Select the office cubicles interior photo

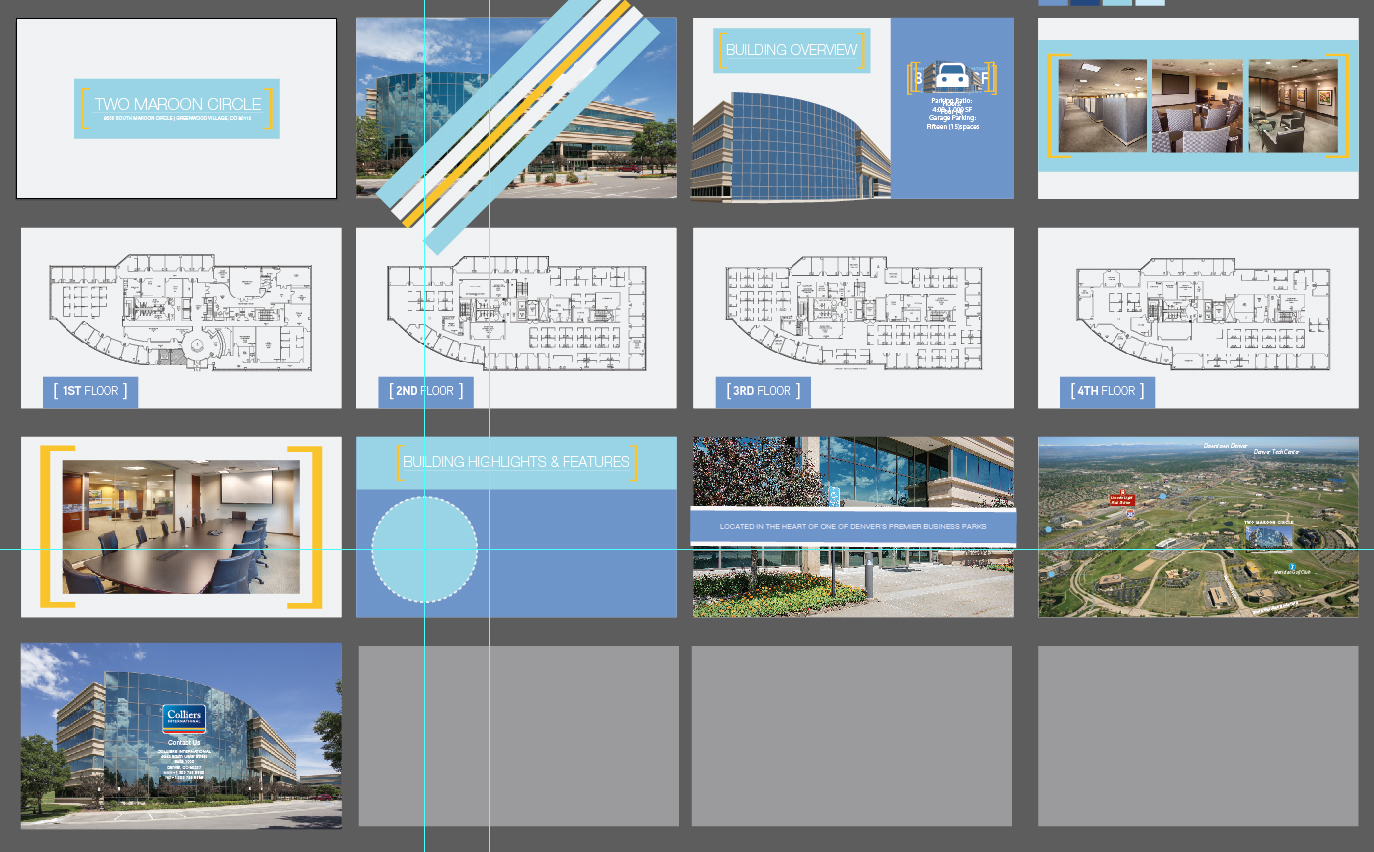[x=1102, y=105]
